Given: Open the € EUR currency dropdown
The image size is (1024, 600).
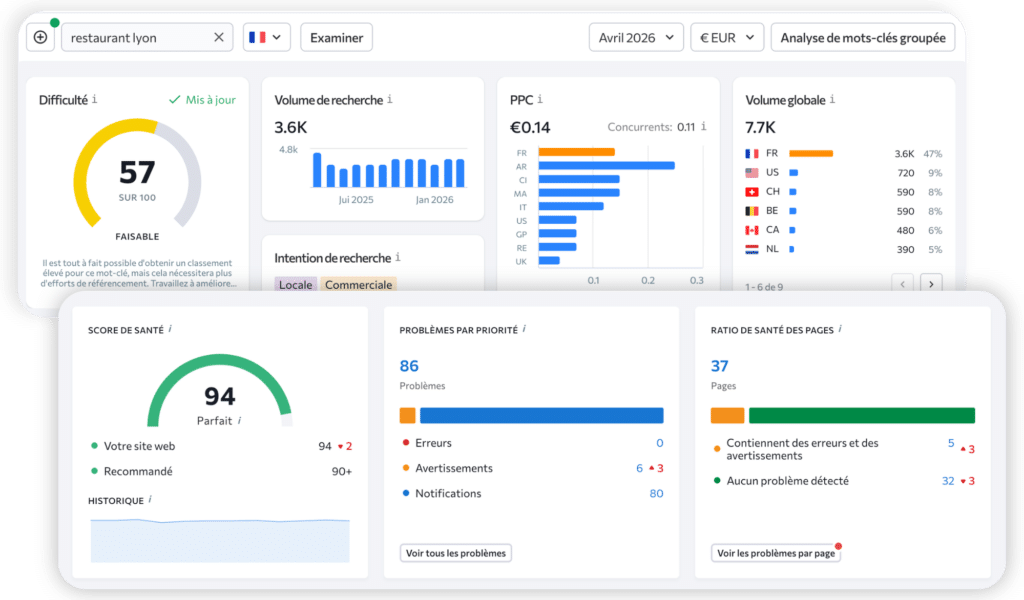Looking at the screenshot, I should [727, 37].
